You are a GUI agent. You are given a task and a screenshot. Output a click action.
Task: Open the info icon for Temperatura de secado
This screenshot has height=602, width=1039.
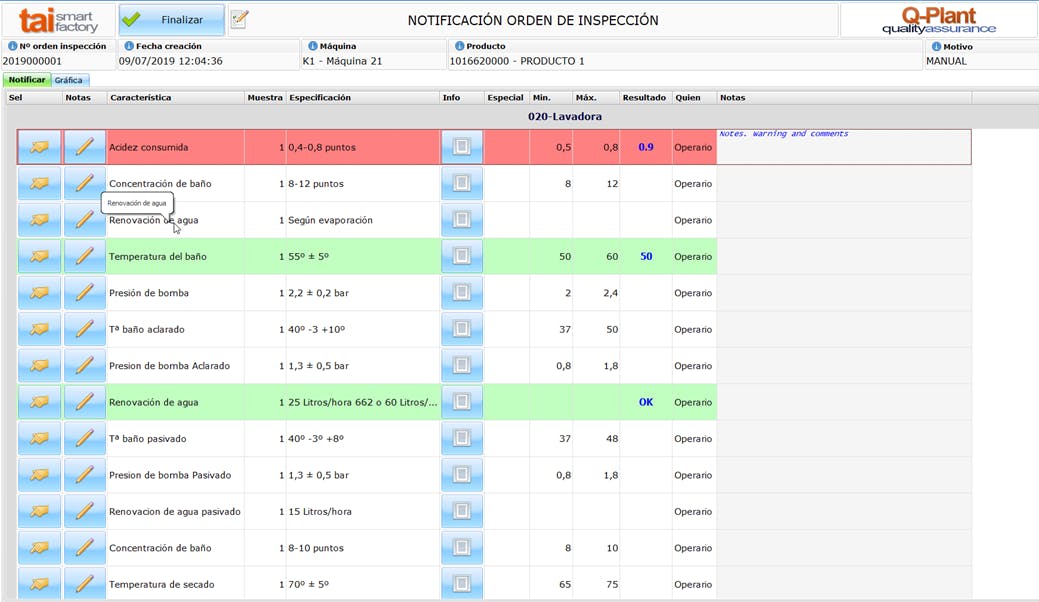[x=462, y=583]
